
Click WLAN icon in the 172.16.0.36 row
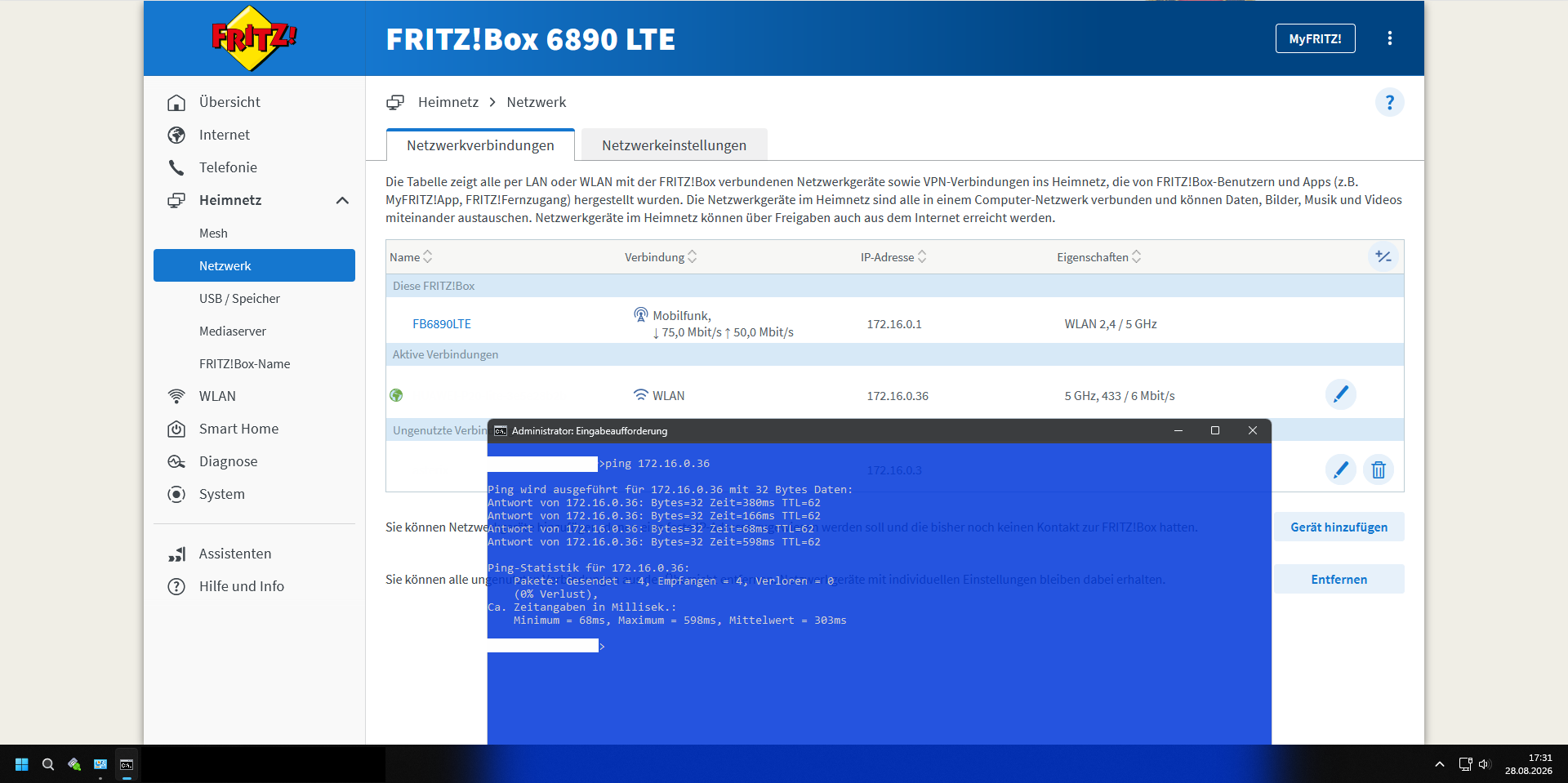coord(641,395)
